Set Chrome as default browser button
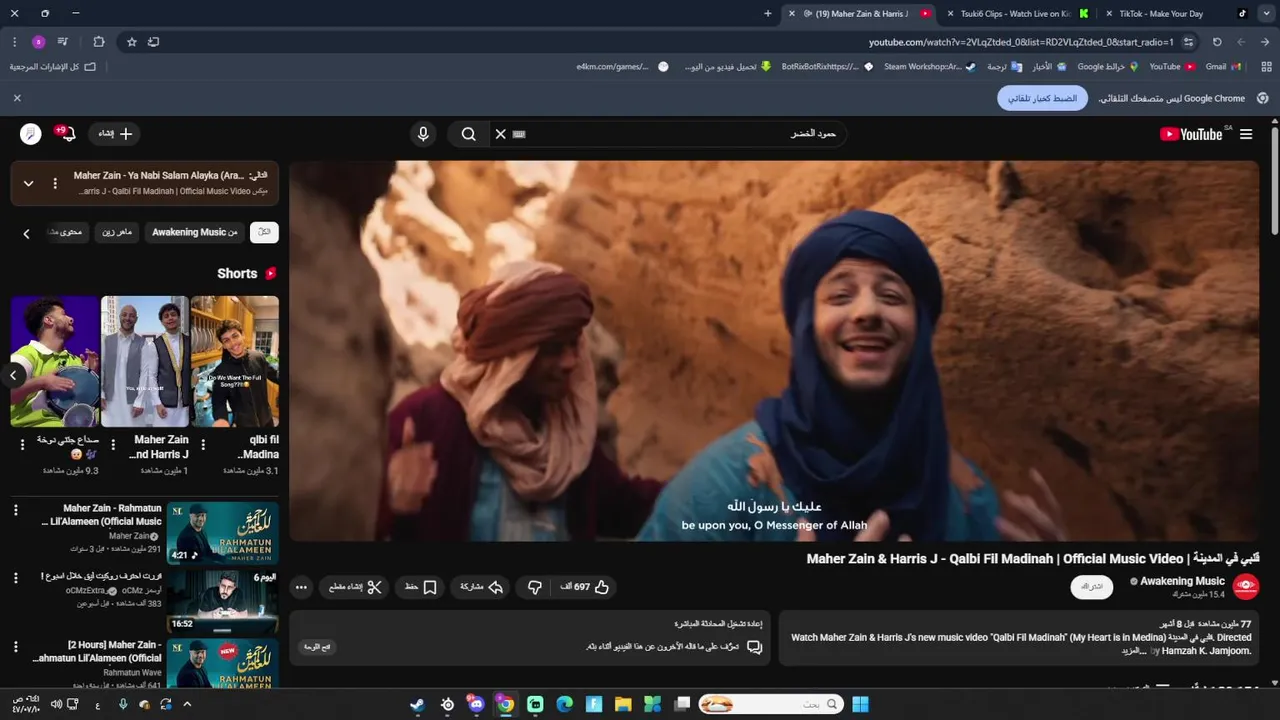This screenshot has width=1280, height=720. pyautogui.click(x=1042, y=98)
